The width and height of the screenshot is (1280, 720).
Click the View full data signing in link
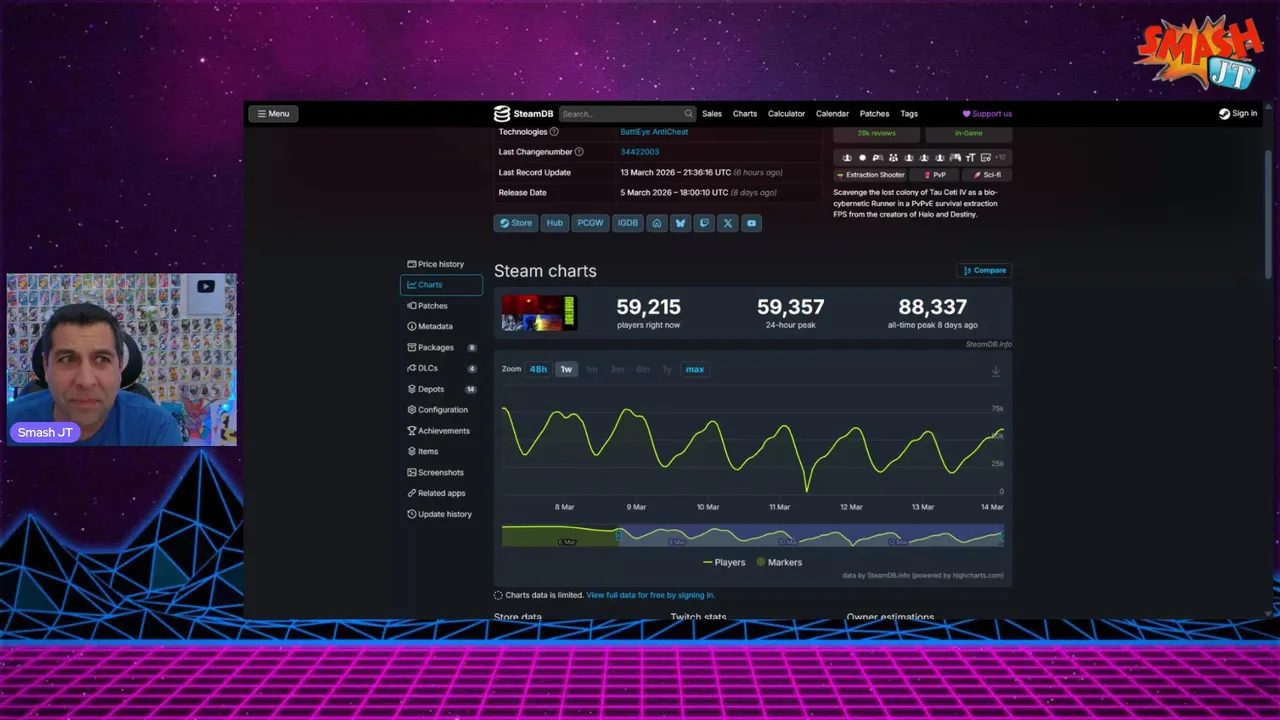(x=650, y=595)
